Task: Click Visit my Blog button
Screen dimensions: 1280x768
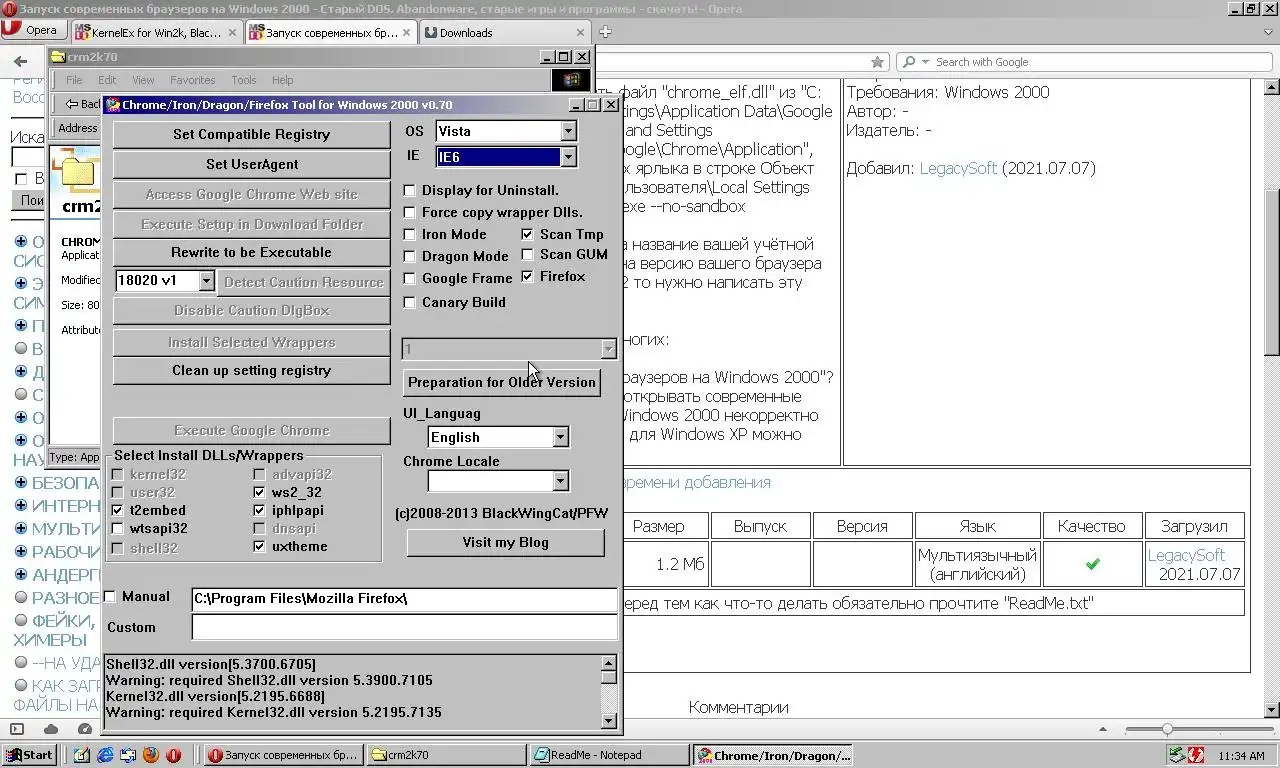Action: point(505,542)
